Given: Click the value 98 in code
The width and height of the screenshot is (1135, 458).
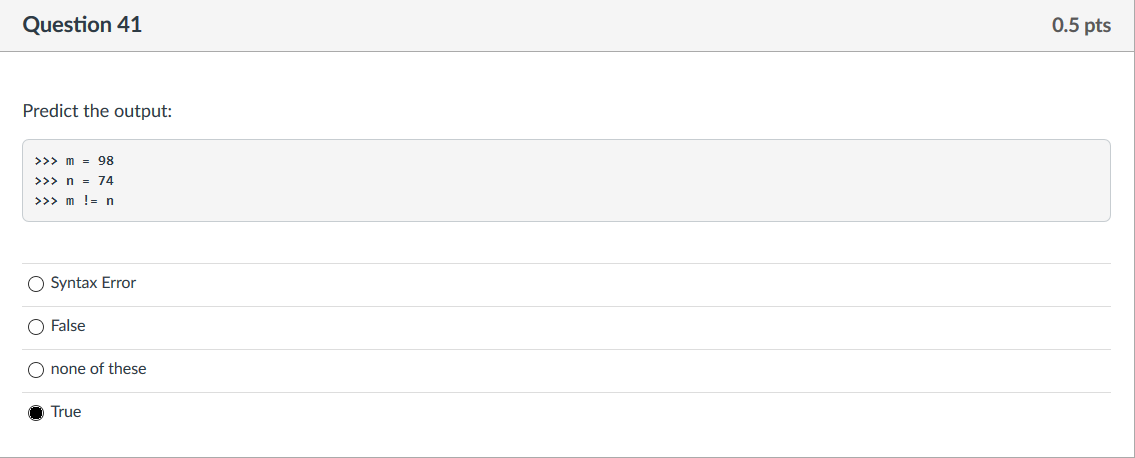Looking at the screenshot, I should pyautogui.click(x=106, y=161).
